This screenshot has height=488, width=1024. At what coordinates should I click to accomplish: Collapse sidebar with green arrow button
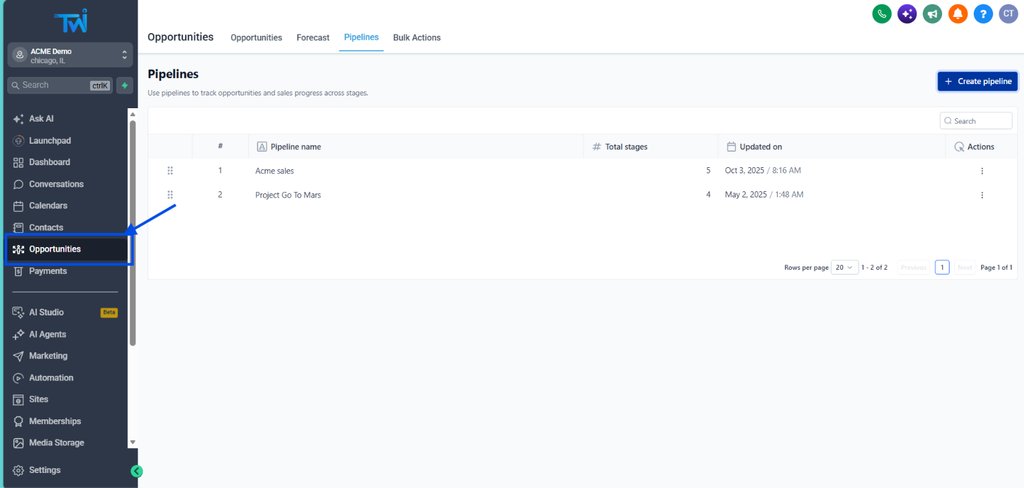pos(136,471)
